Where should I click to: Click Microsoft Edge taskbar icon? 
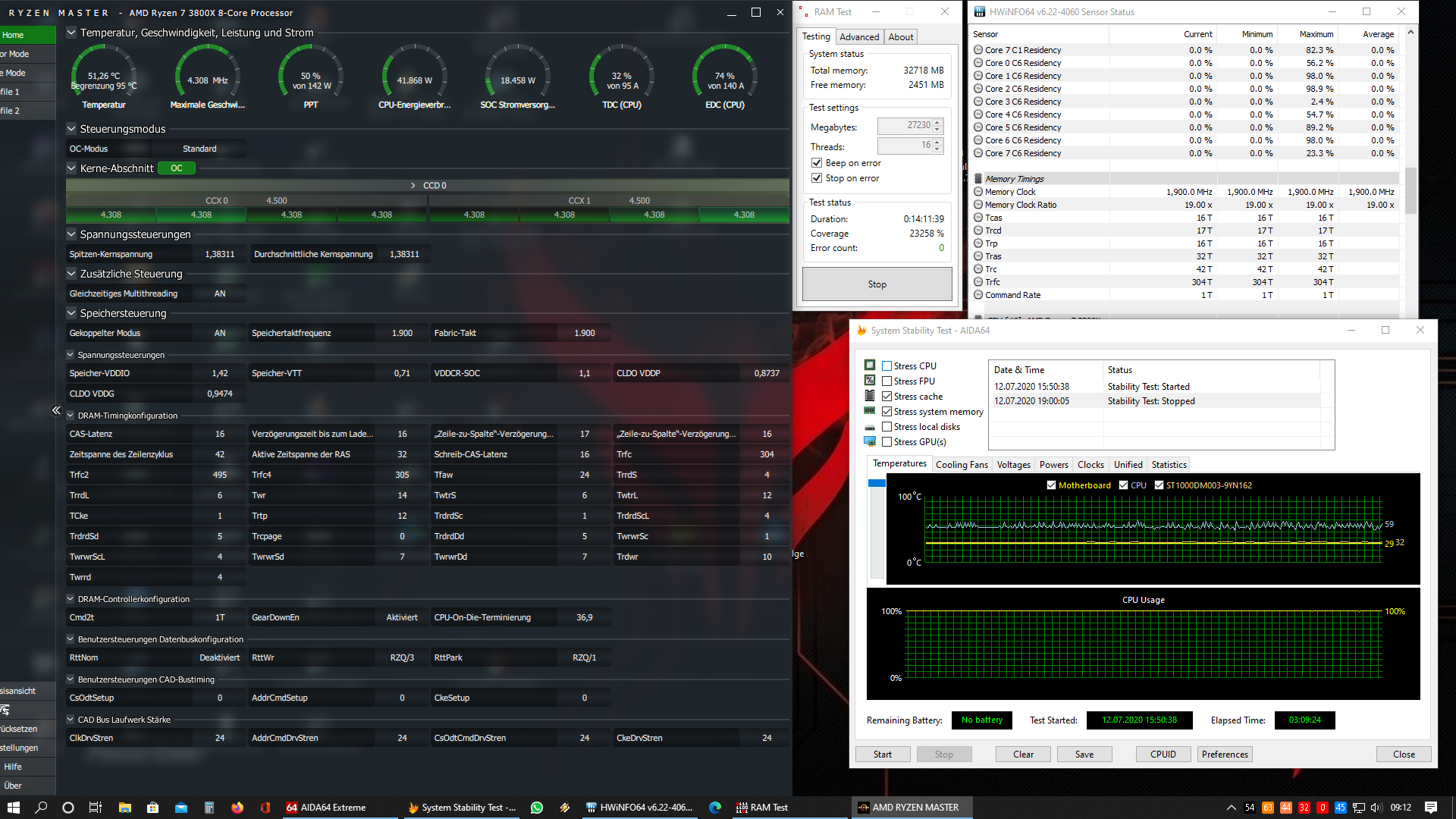point(714,808)
